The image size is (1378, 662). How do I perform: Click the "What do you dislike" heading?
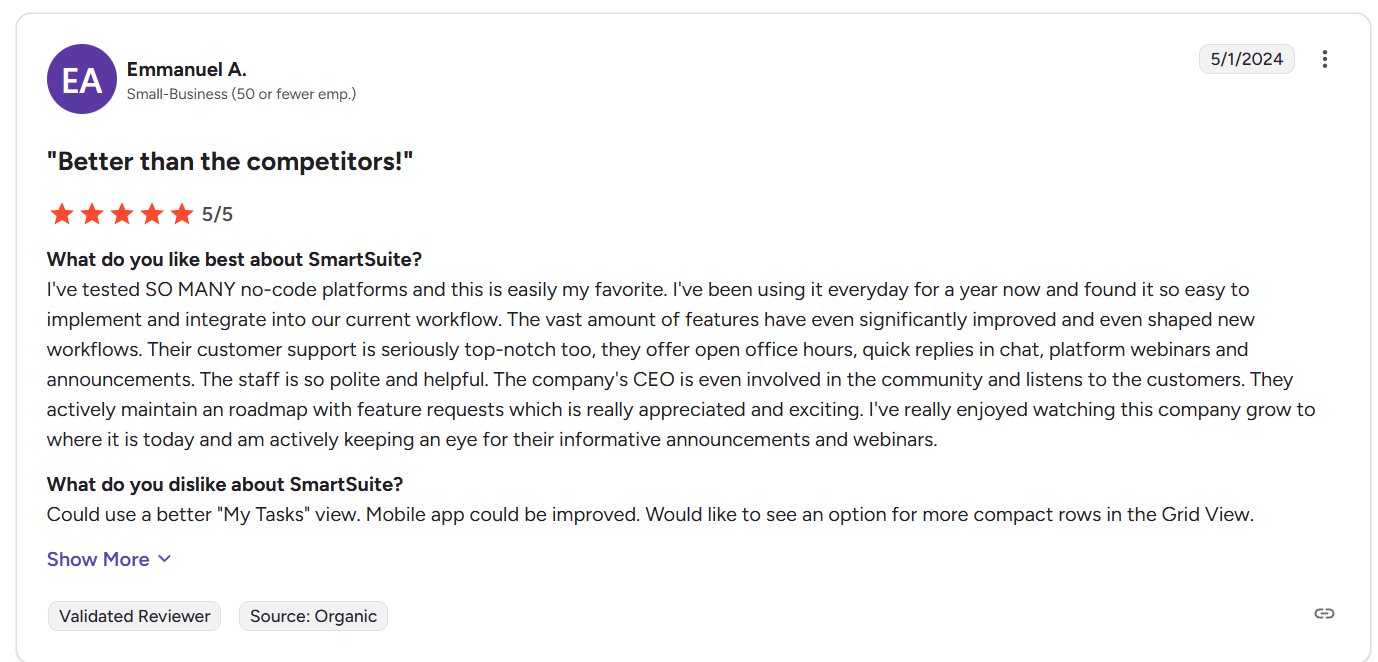225,484
